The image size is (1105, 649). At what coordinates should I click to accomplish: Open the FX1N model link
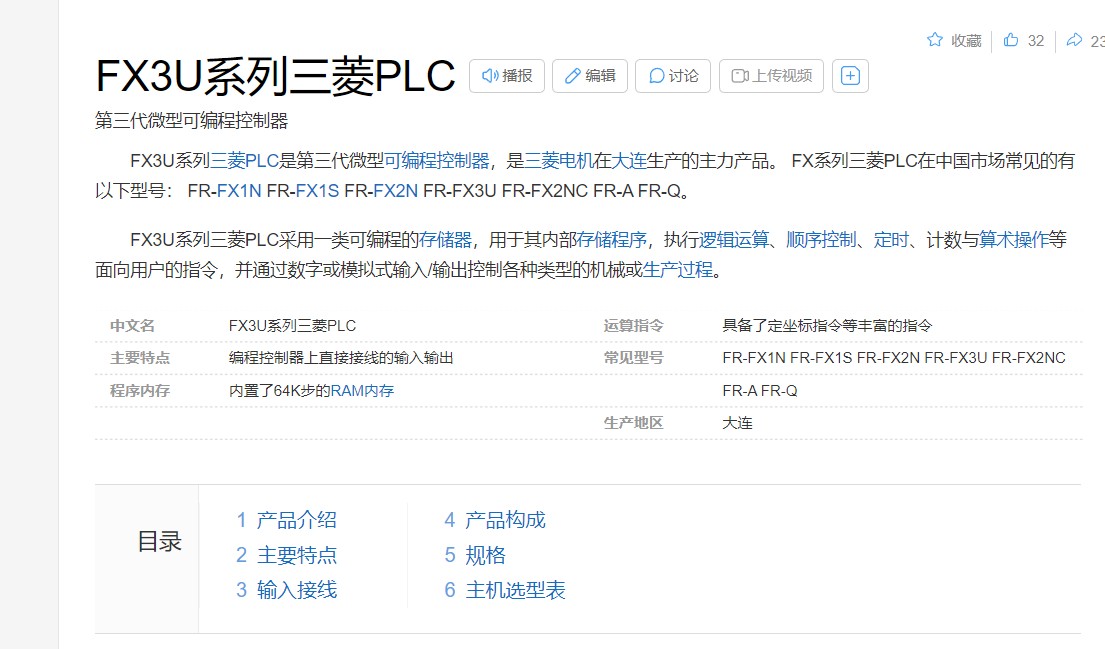coord(239,191)
